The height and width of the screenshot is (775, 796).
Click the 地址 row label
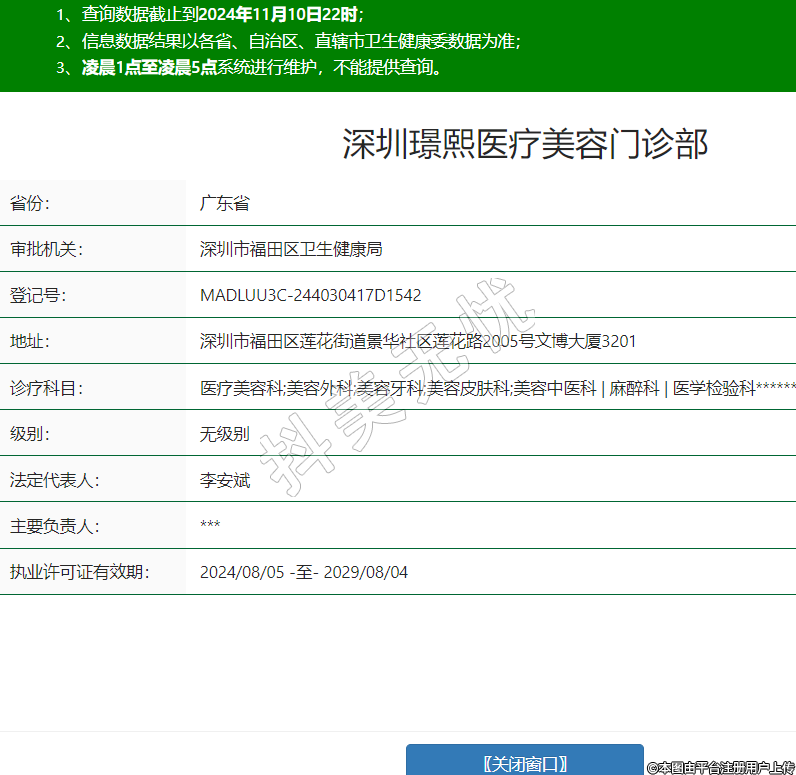30,341
